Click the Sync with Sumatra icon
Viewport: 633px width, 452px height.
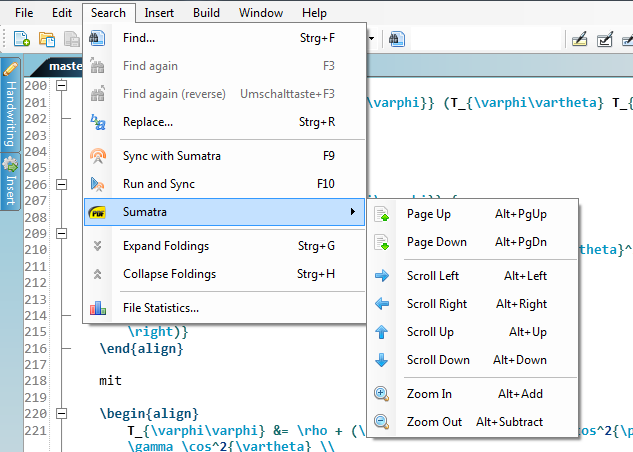click(97, 156)
